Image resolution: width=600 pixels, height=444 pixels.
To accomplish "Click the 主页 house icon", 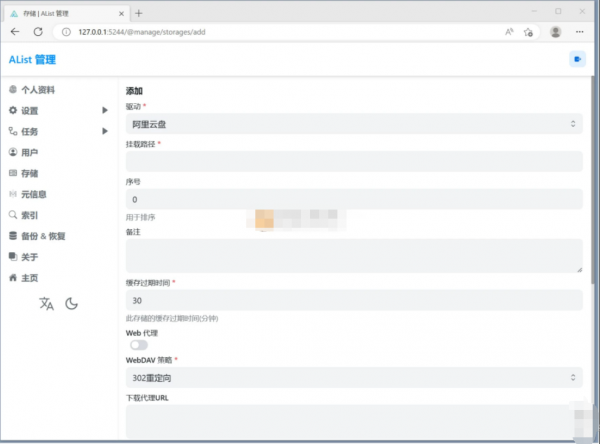I will click(x=13, y=278).
